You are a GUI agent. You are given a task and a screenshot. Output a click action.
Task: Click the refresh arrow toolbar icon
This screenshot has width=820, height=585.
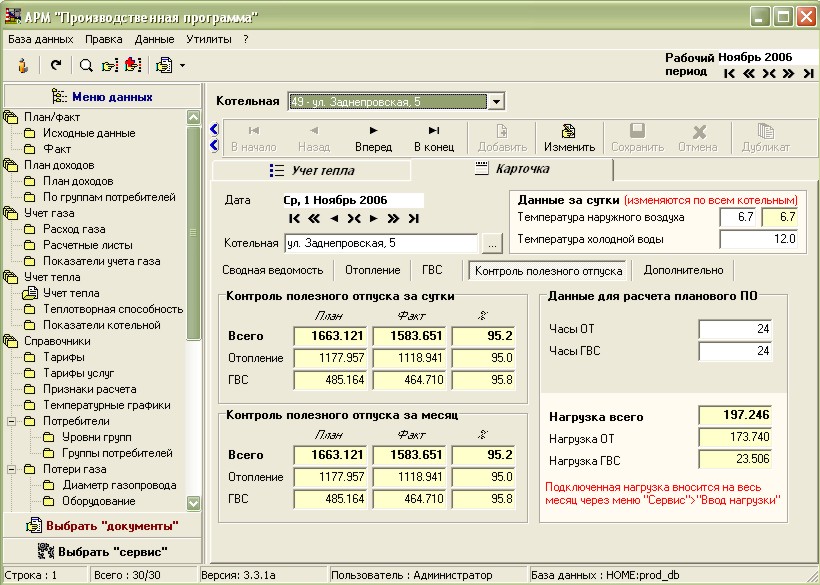(56, 65)
